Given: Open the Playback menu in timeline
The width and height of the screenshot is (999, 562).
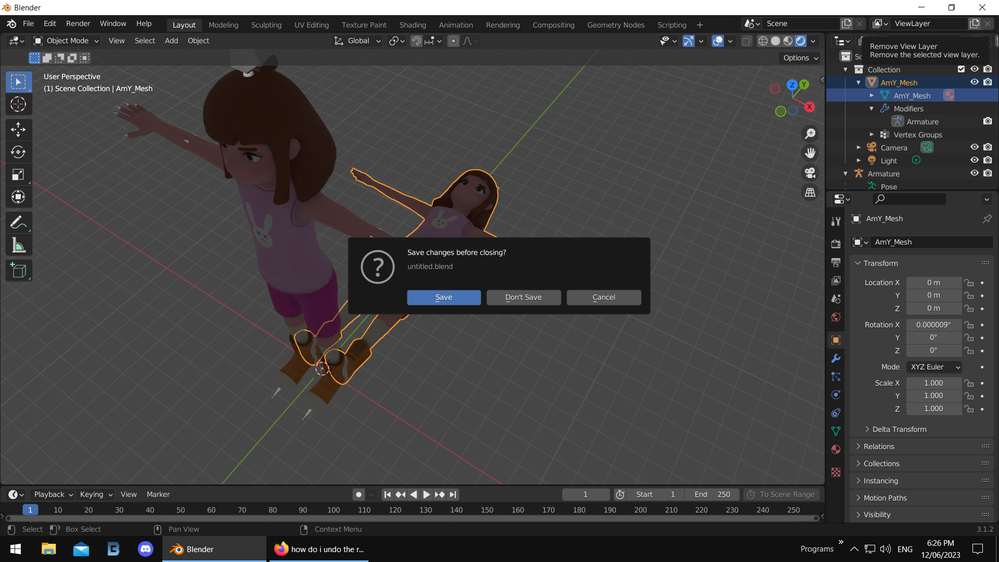Looking at the screenshot, I should point(53,494).
